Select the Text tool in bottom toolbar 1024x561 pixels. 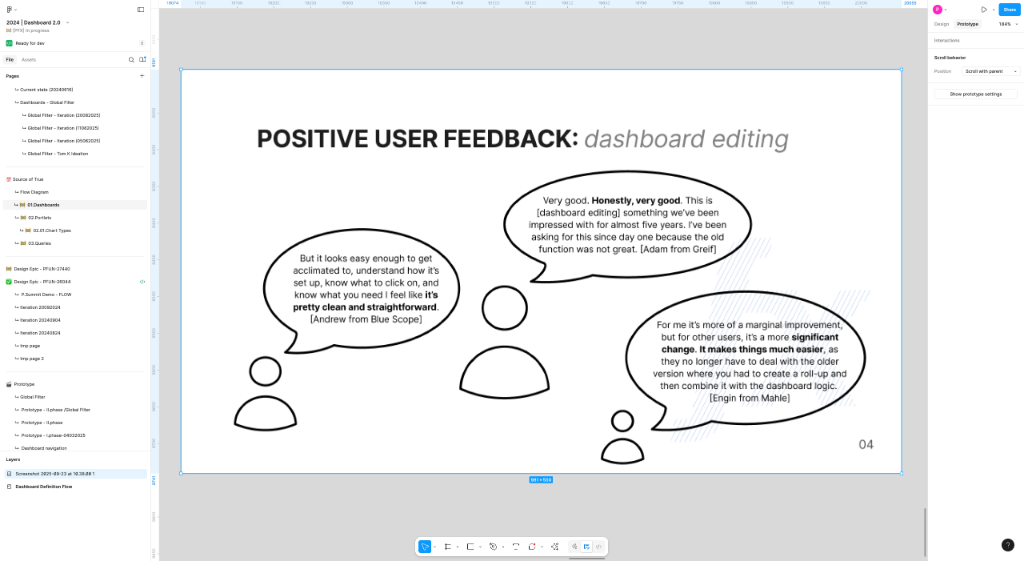516,547
